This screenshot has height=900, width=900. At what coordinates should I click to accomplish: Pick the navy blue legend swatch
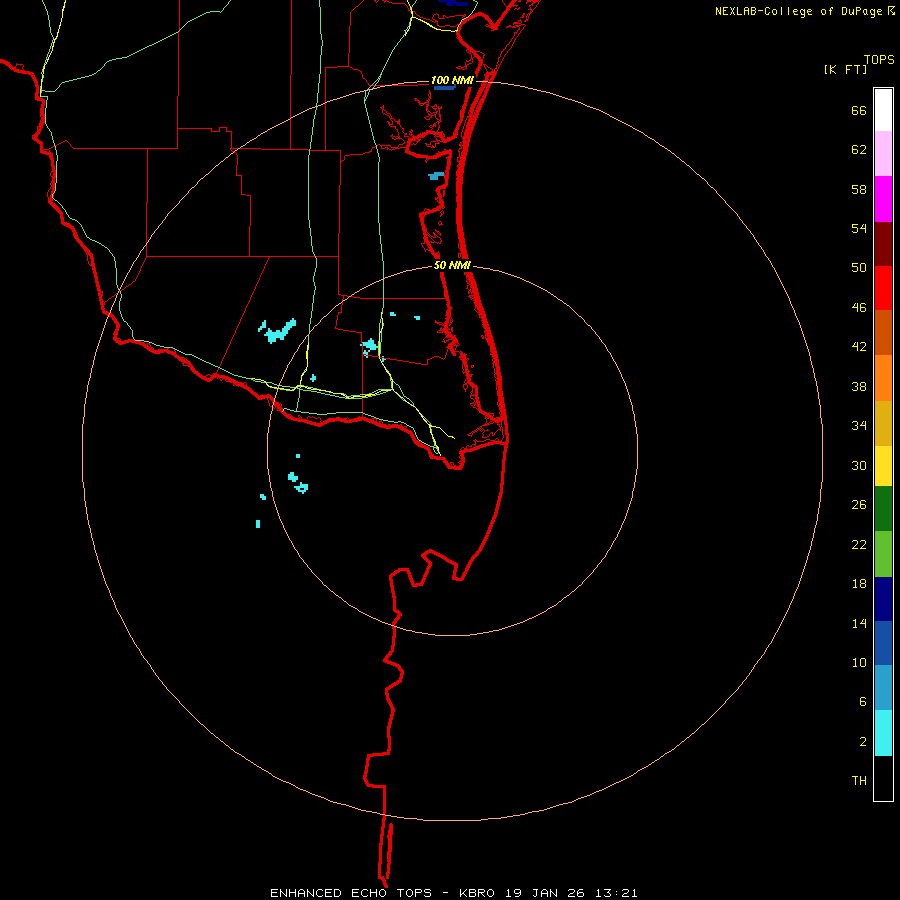point(883,599)
